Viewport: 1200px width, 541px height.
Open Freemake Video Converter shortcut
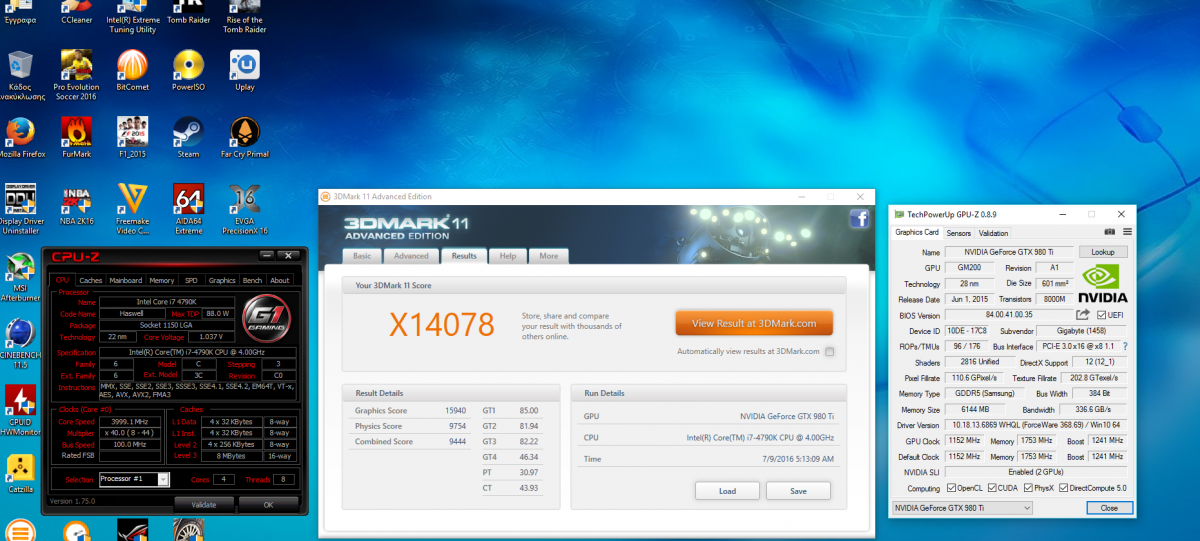(x=132, y=199)
